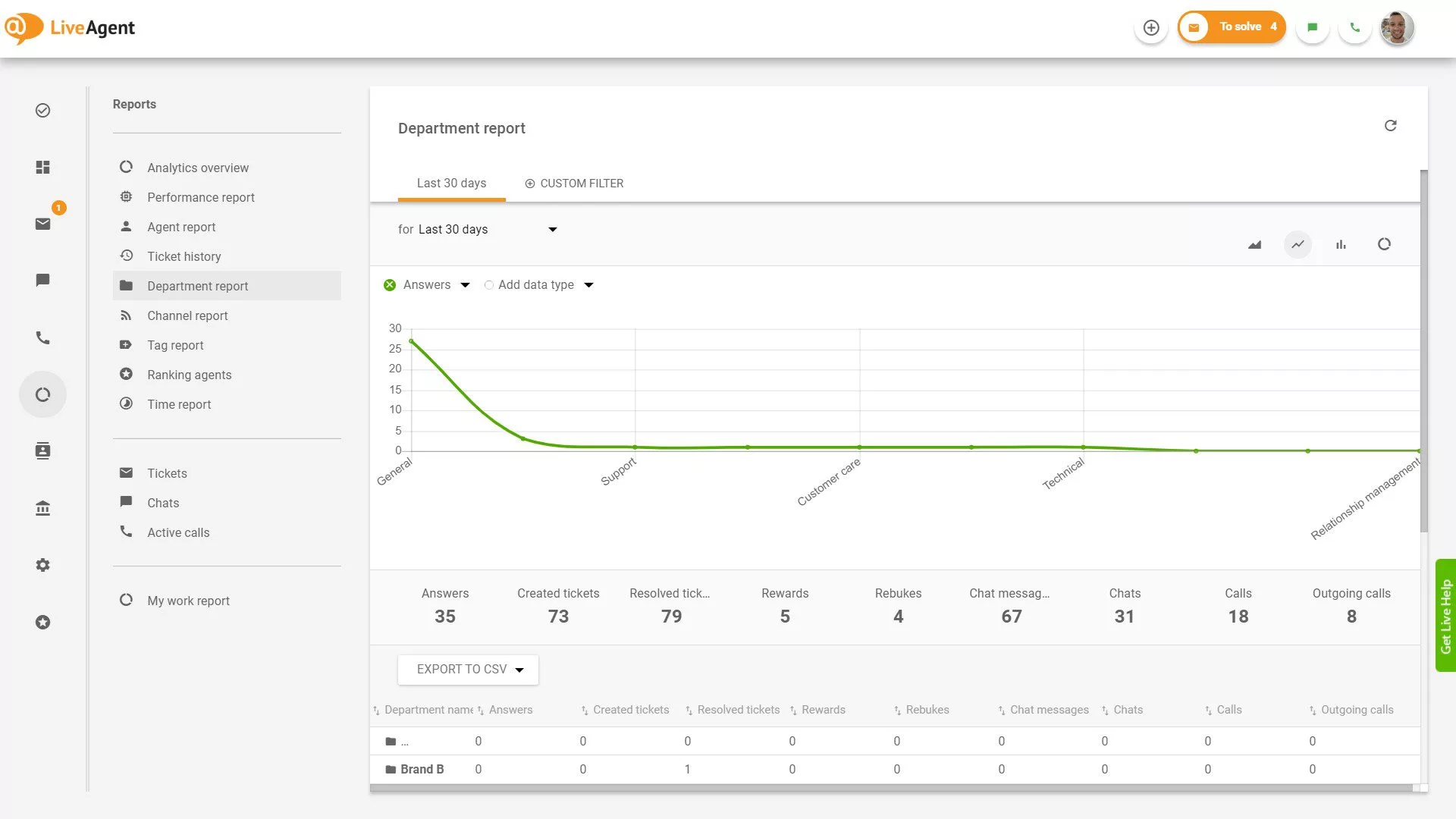The width and height of the screenshot is (1456, 819).
Task: Switch to the area chart view icon
Action: click(1254, 244)
